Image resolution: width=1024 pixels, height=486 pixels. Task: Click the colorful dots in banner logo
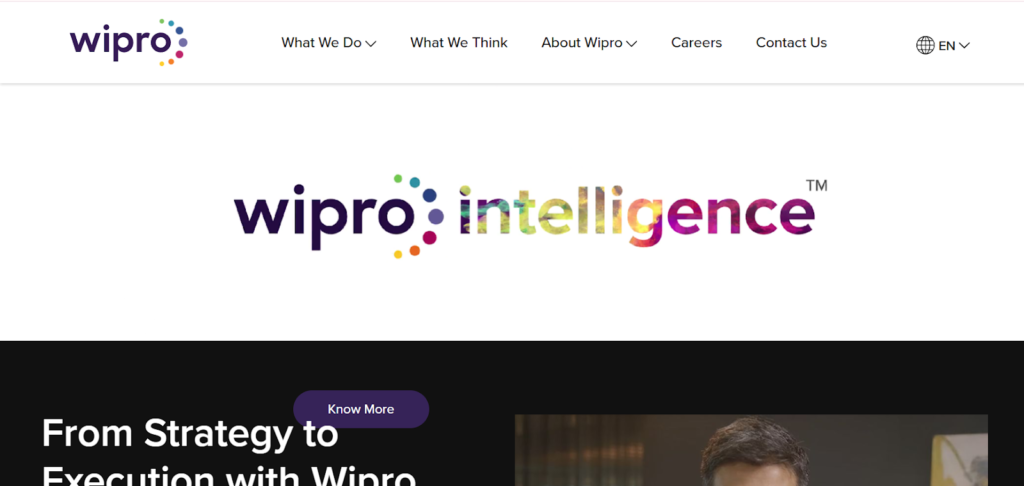419,216
